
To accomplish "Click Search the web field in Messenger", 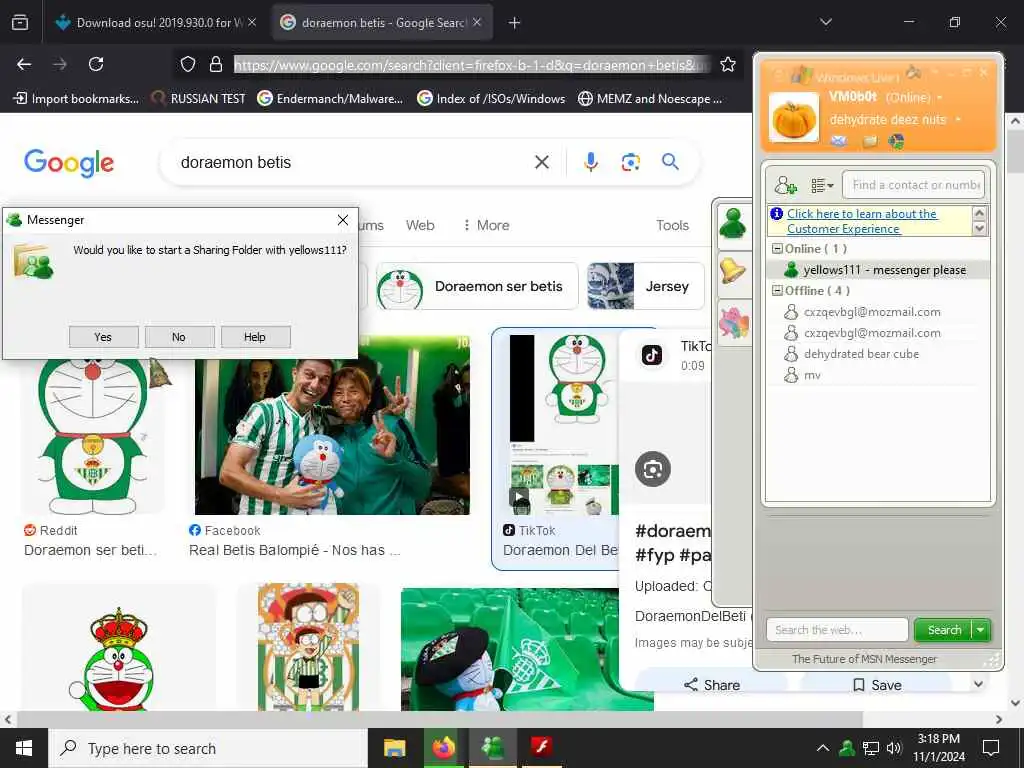I will (x=837, y=630).
